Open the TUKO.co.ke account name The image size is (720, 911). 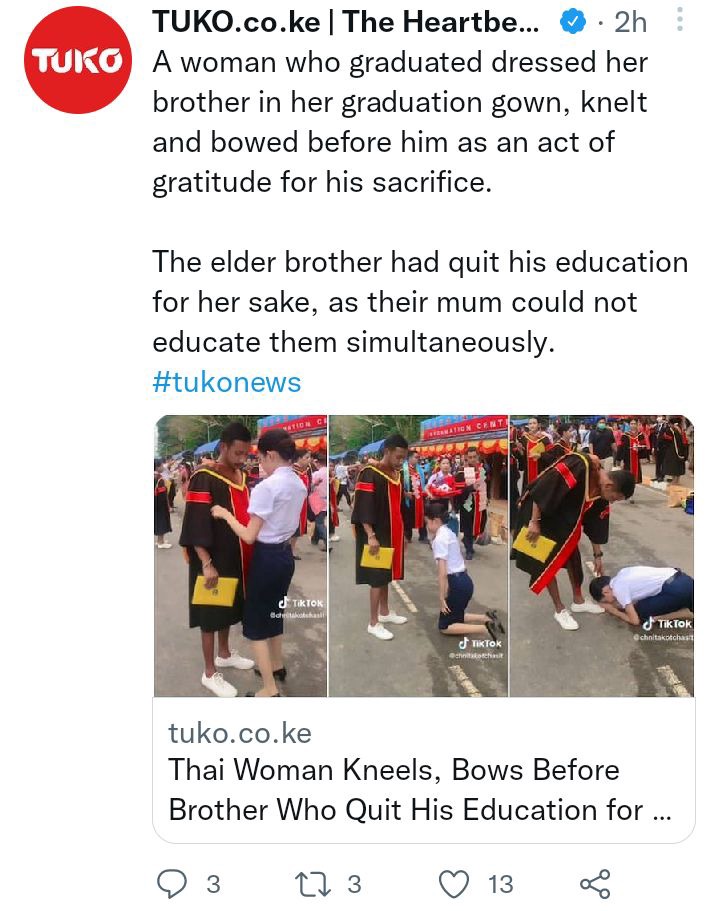[x=346, y=22]
